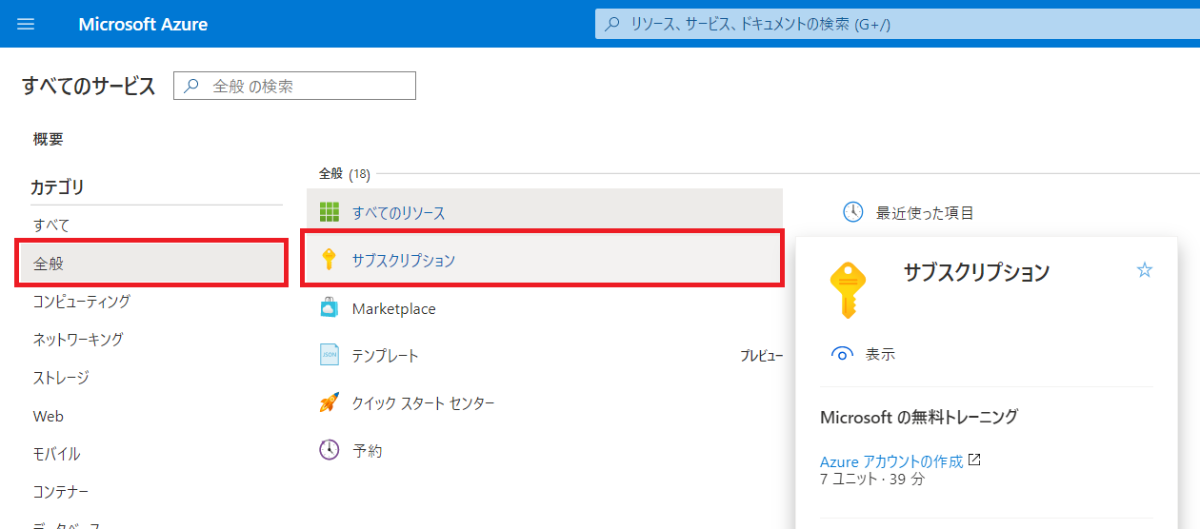
Task: Click the クイック スタート センター rocket icon
Action: point(329,402)
